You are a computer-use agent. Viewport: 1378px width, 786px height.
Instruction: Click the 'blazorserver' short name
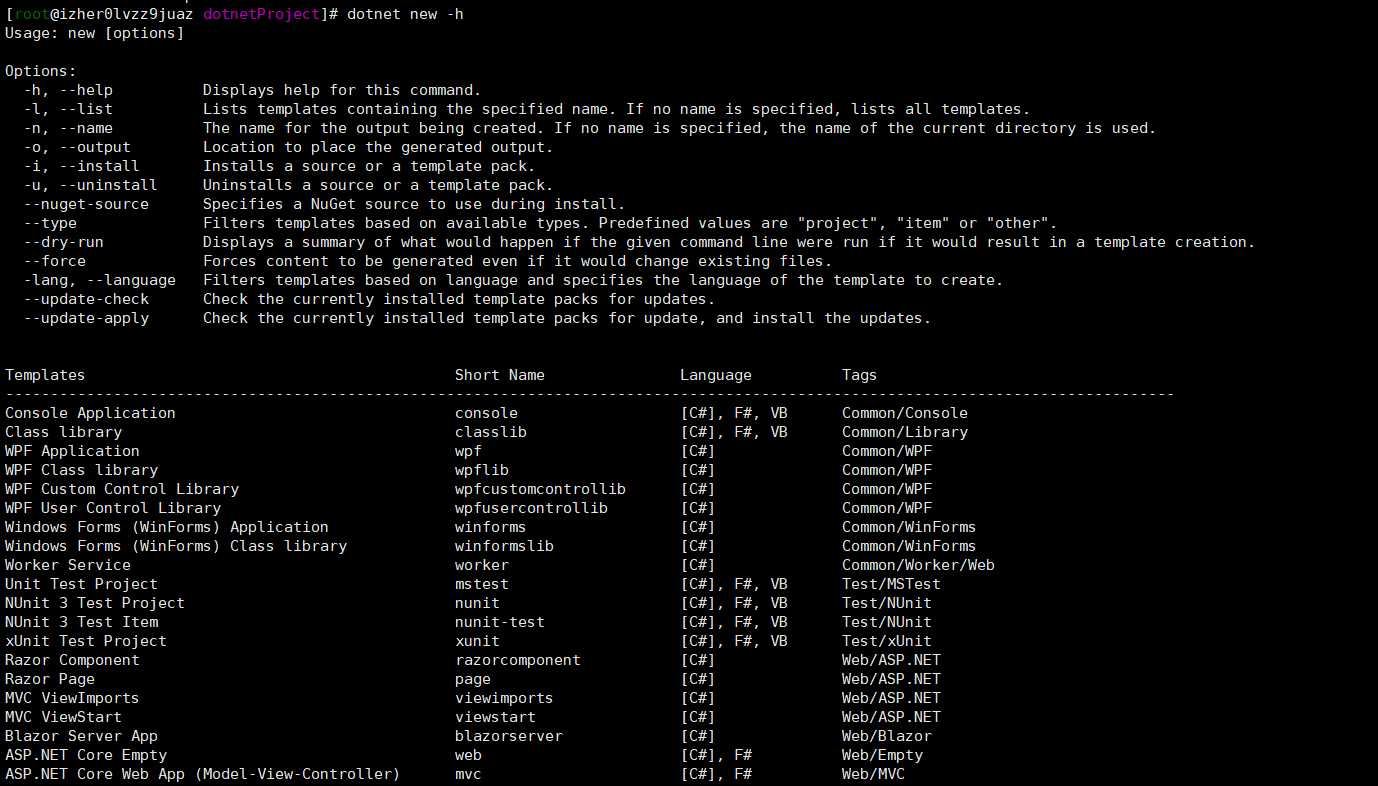click(509, 736)
